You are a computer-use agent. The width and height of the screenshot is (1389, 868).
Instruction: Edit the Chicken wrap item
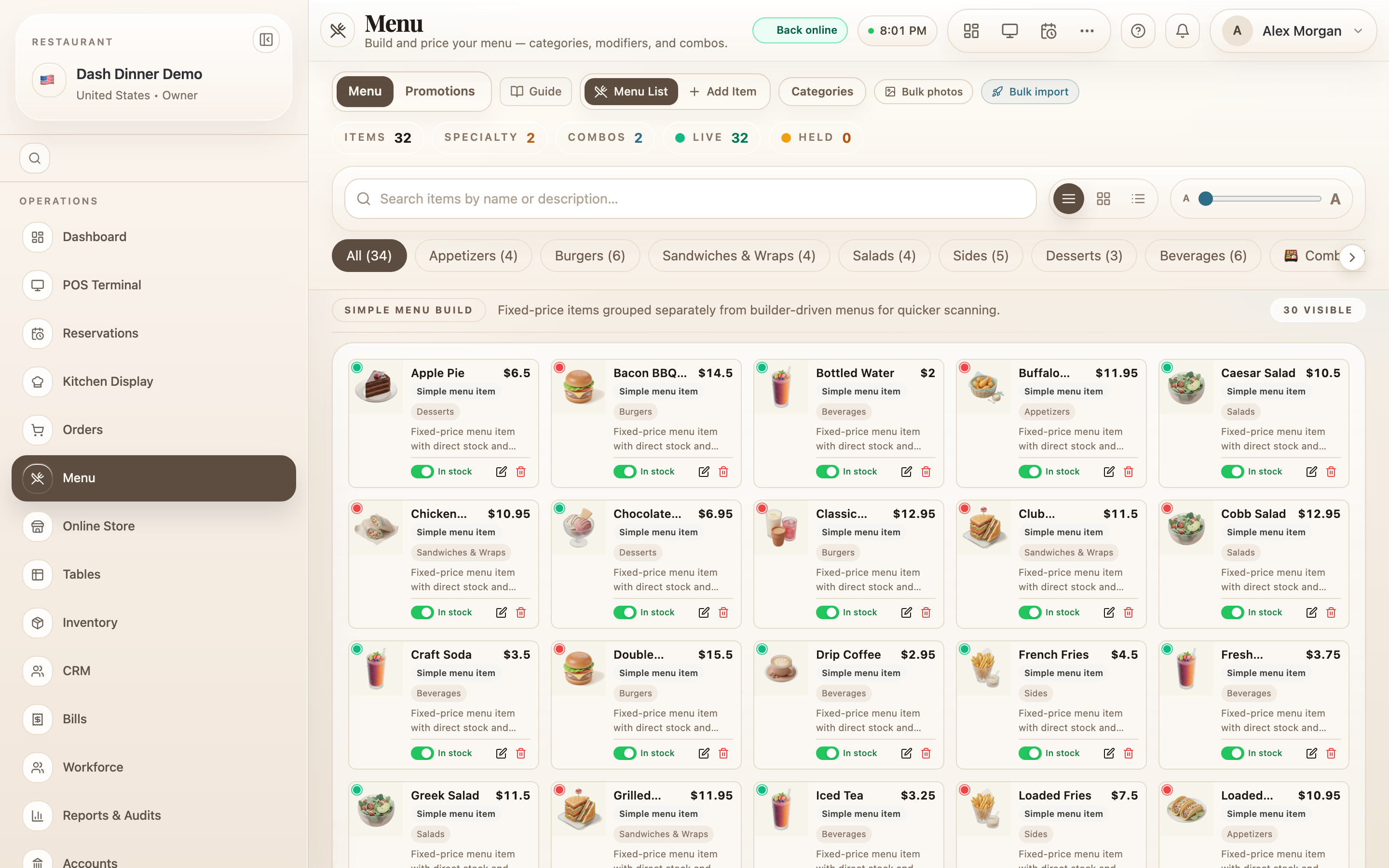tap(501, 612)
